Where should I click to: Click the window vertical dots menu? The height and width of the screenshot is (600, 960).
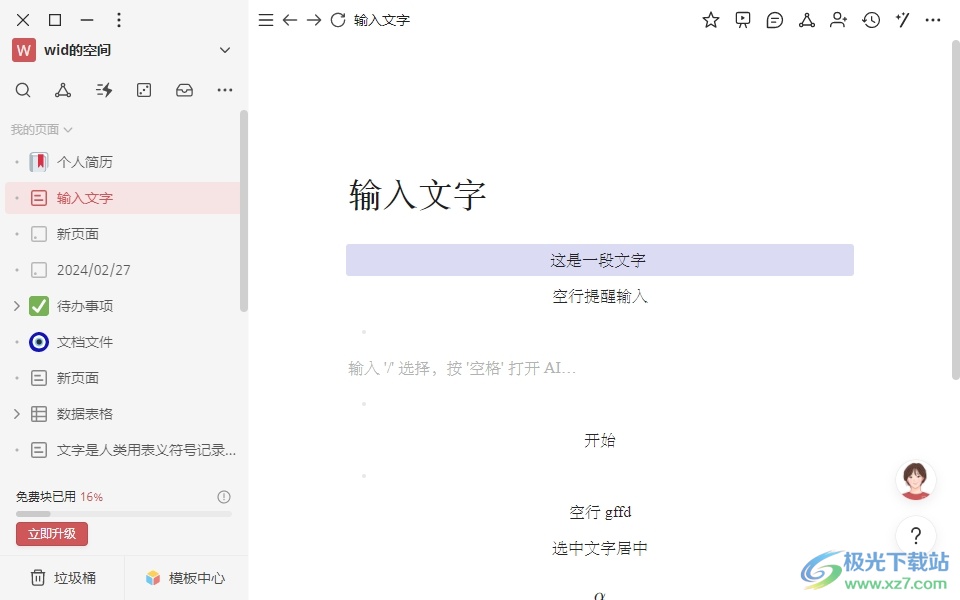coord(119,20)
